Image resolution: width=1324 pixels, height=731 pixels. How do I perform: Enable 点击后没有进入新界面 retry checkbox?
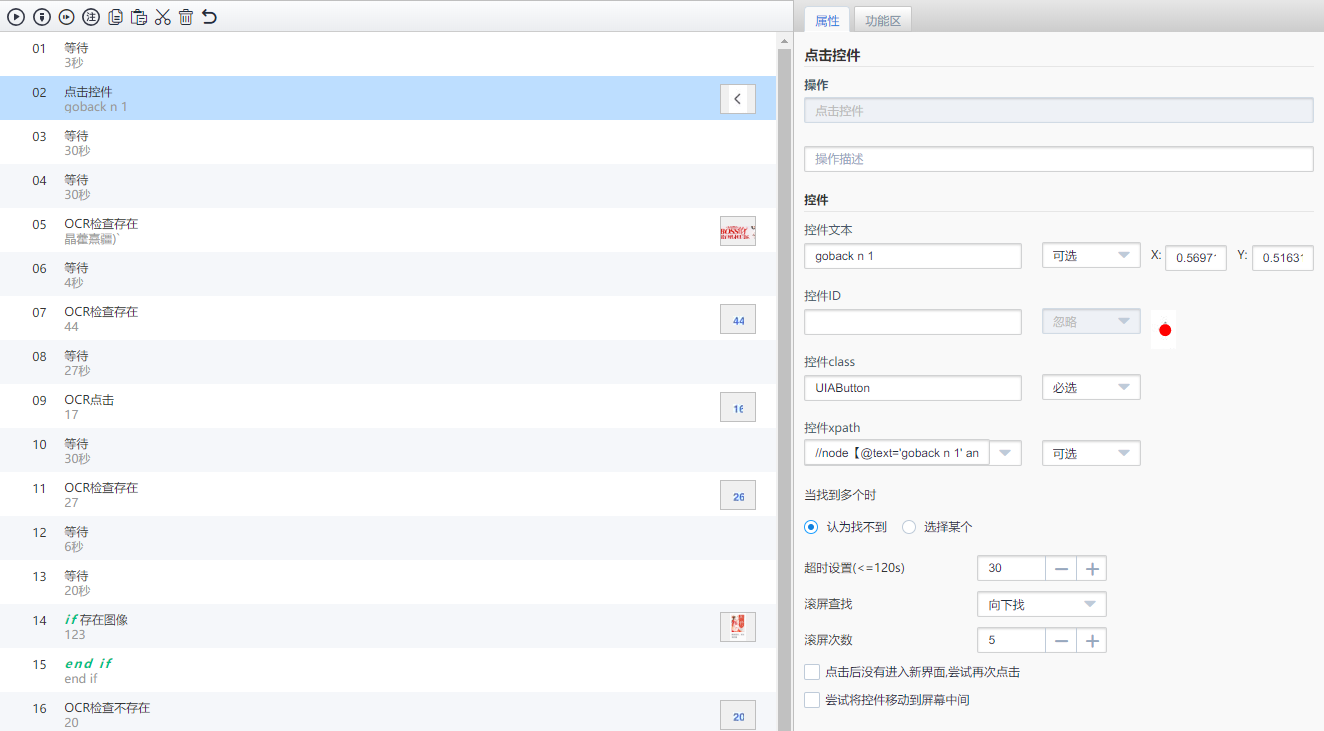[x=812, y=672]
